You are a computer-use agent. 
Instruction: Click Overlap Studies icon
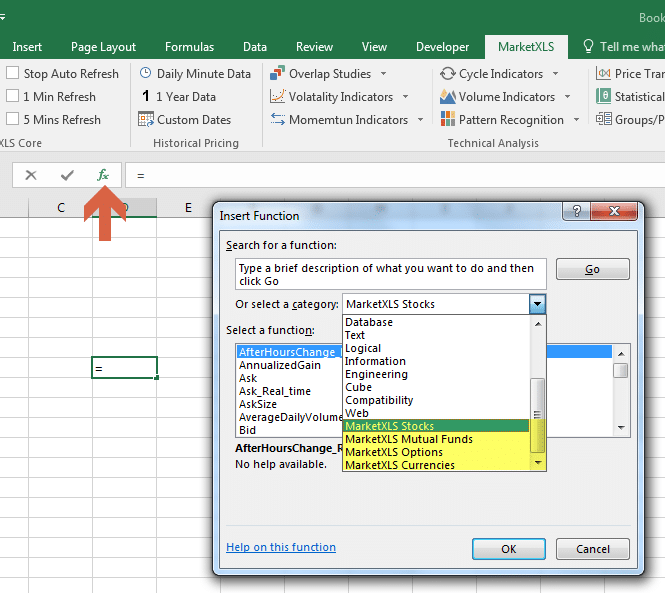click(x=277, y=73)
